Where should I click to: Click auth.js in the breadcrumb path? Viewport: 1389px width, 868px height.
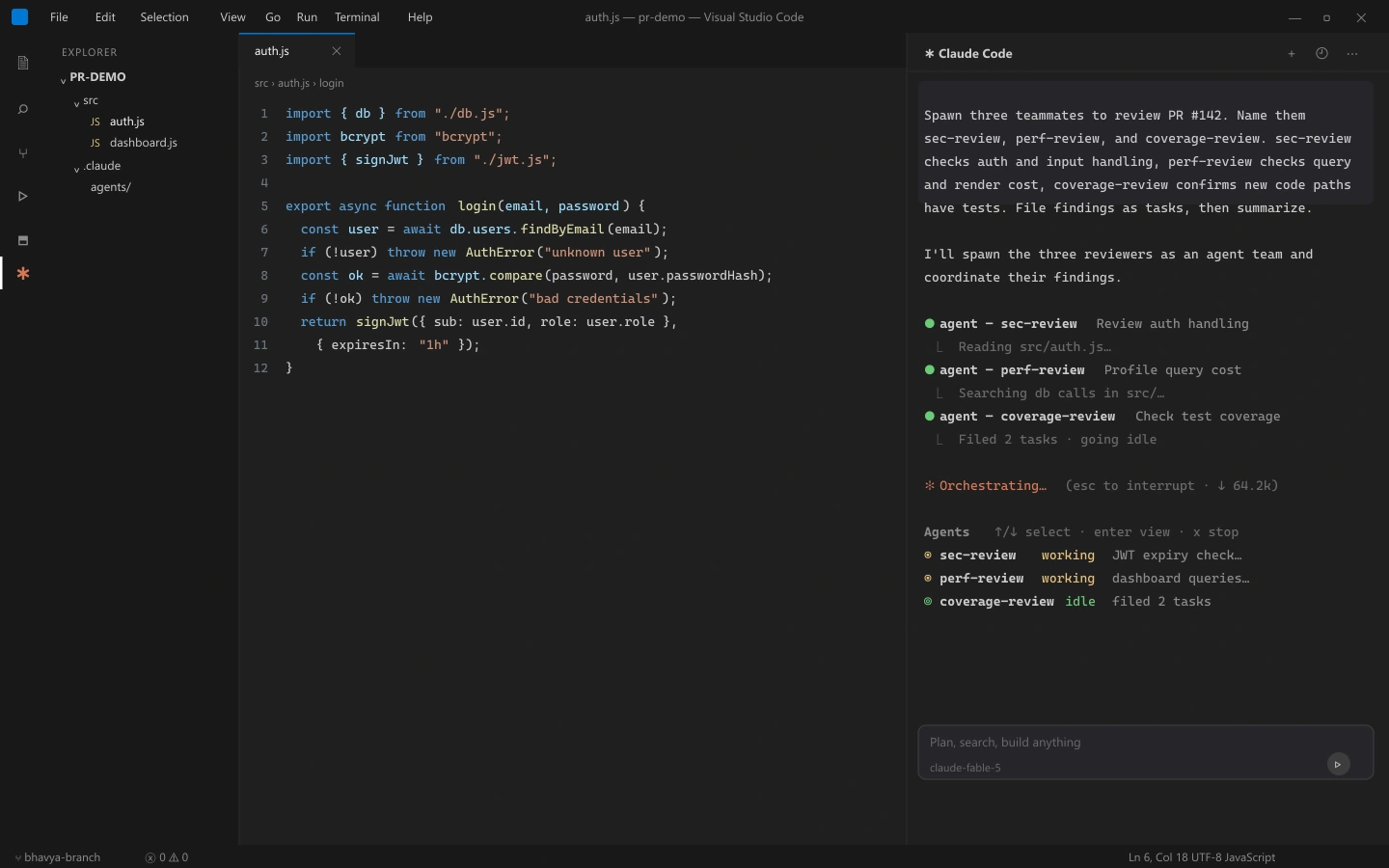[x=293, y=84]
